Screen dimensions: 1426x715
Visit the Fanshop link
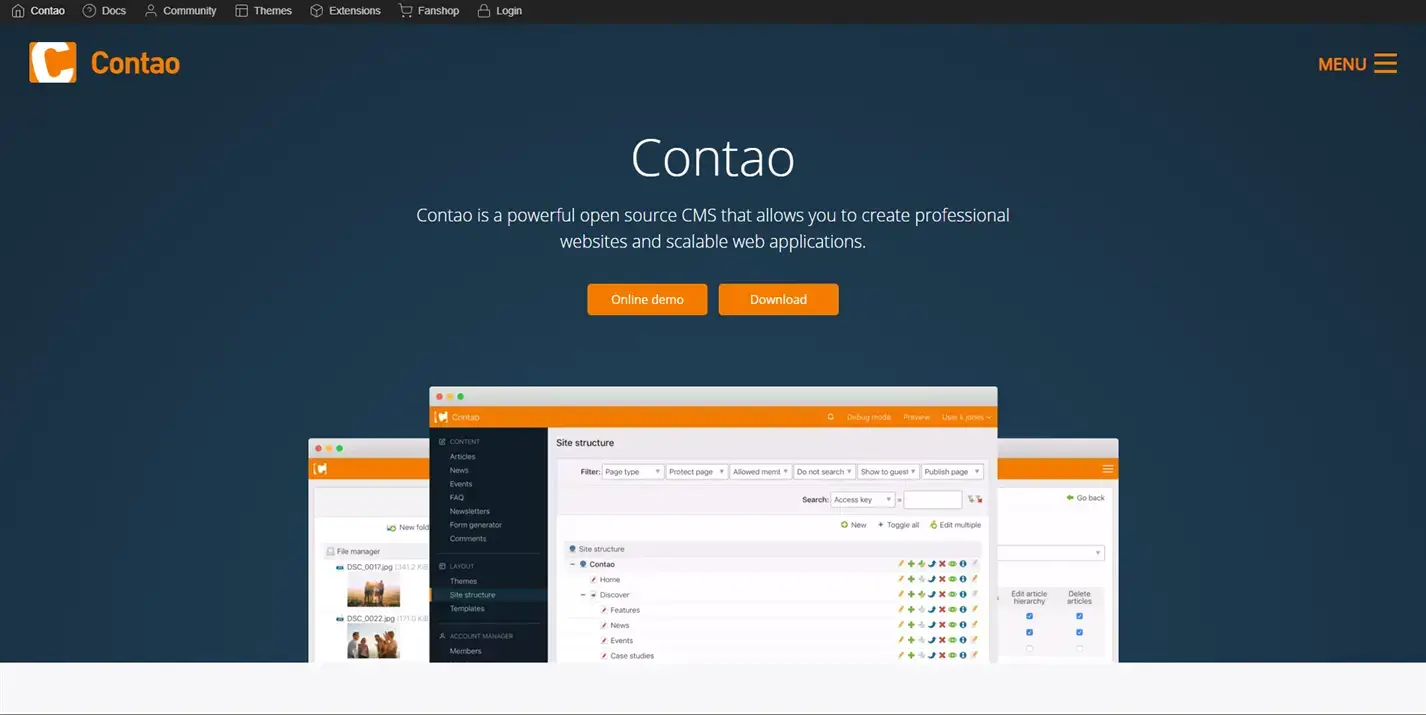tap(428, 11)
